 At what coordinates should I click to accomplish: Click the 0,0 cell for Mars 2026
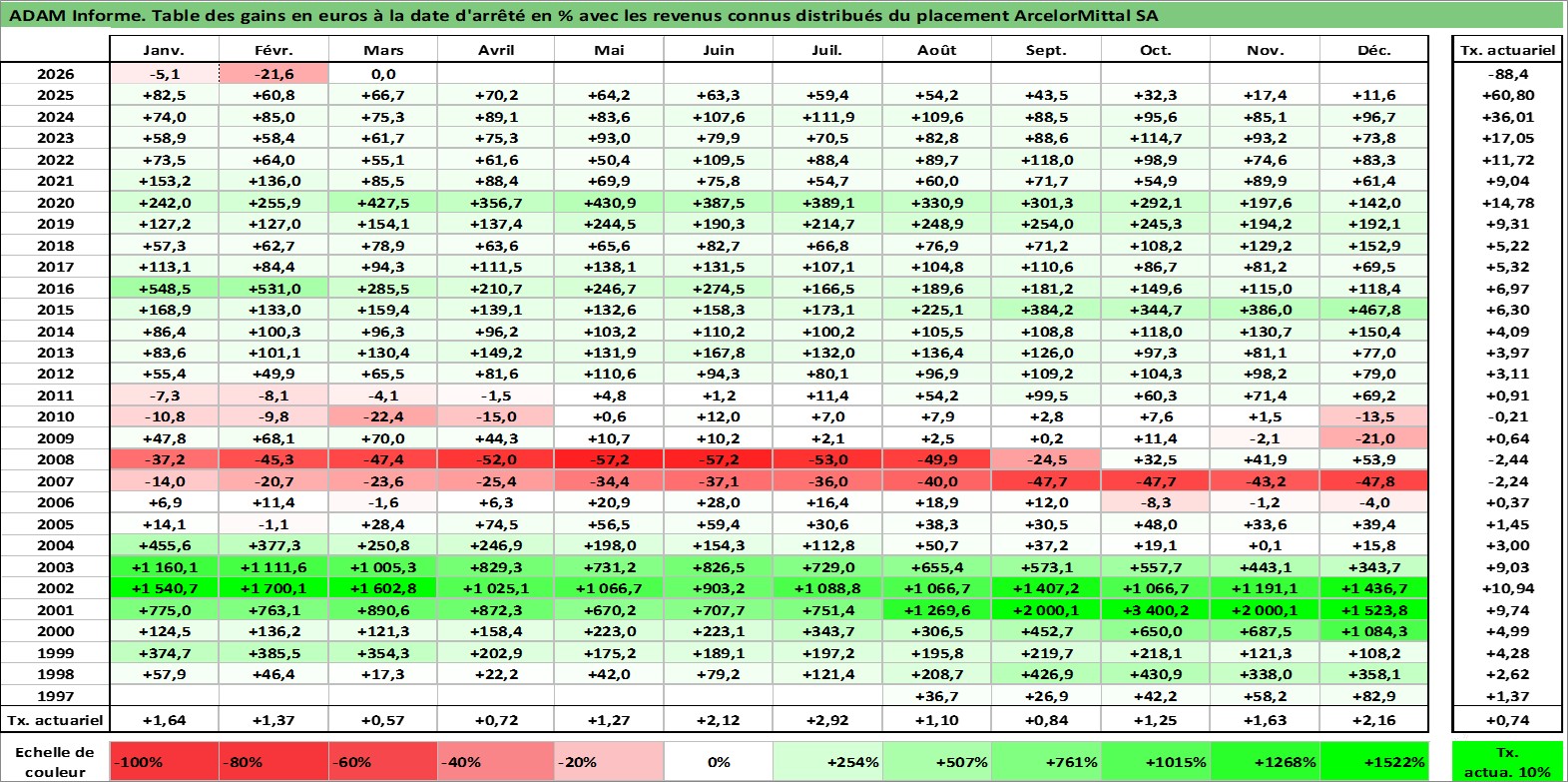[383, 74]
